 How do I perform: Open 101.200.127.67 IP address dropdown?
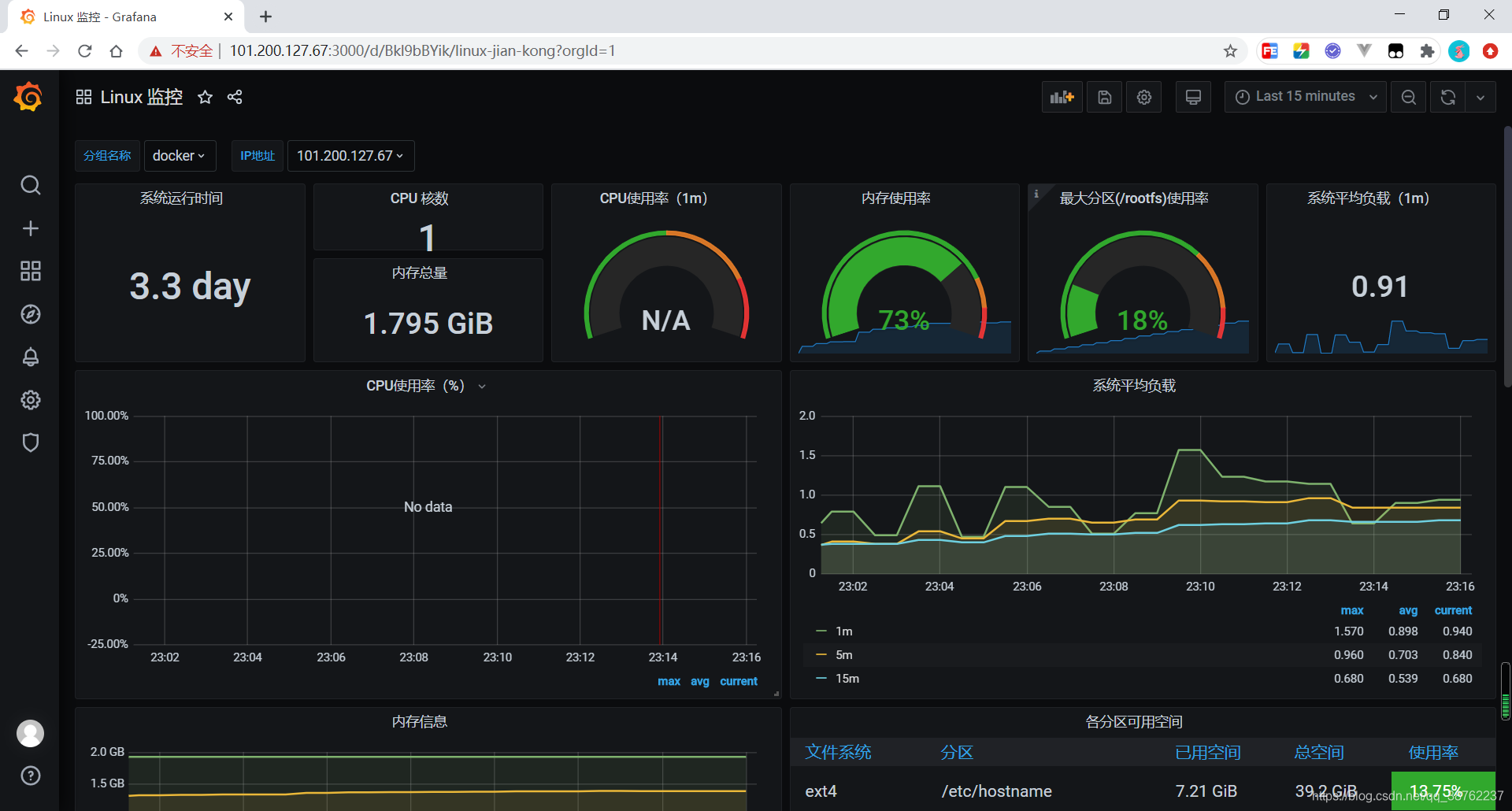[x=350, y=156]
